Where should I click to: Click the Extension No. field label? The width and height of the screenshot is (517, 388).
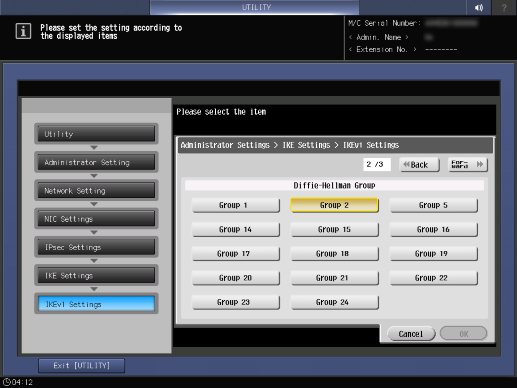383,49
